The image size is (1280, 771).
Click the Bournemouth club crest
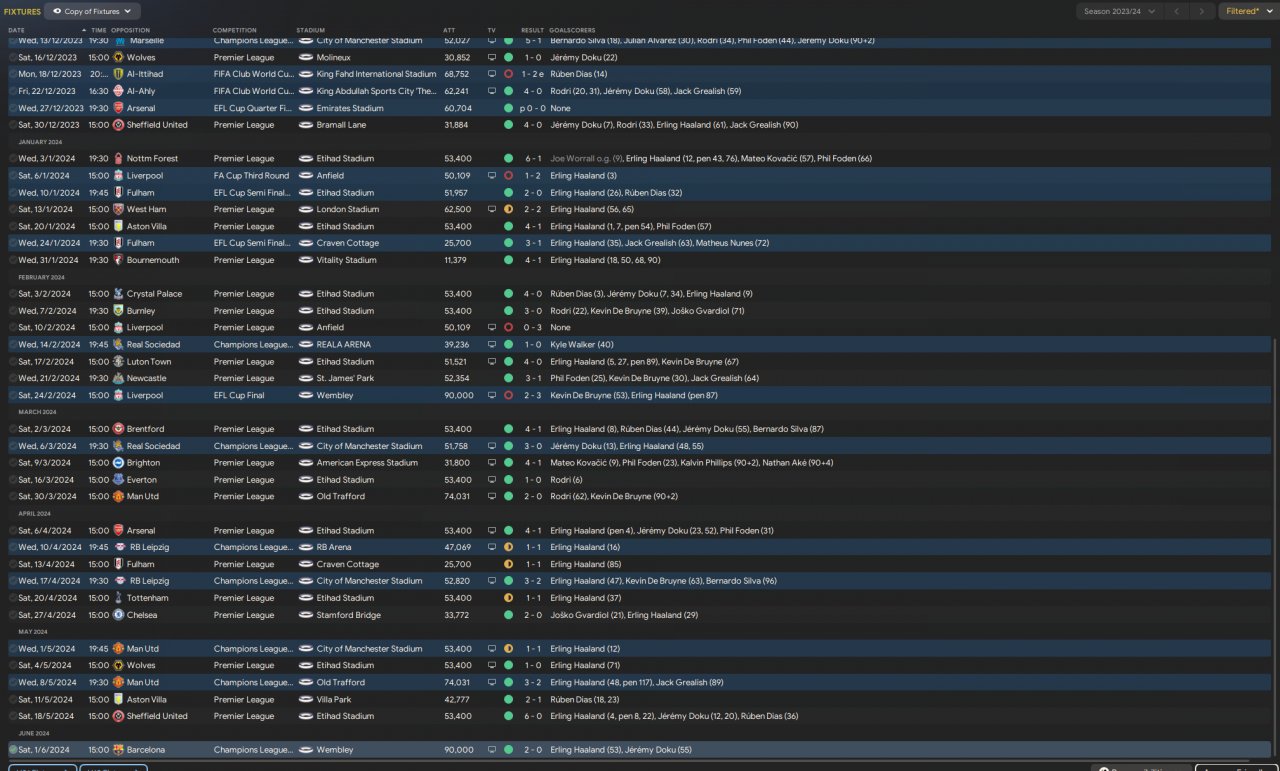[118, 260]
